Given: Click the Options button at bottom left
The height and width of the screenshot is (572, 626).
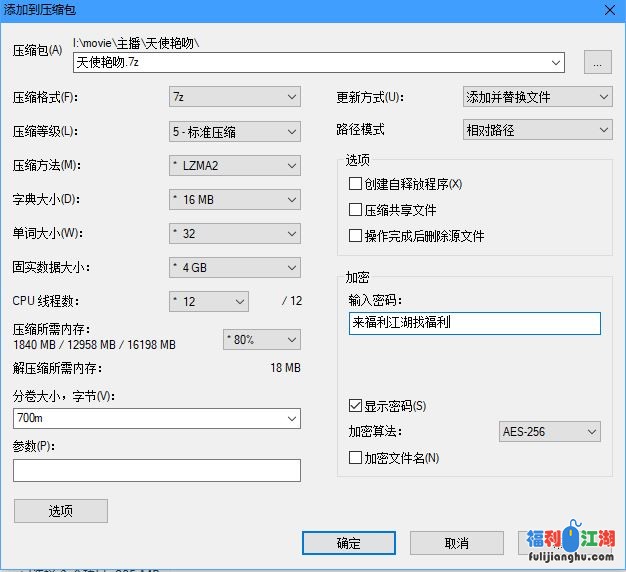Looking at the screenshot, I should point(60,511).
